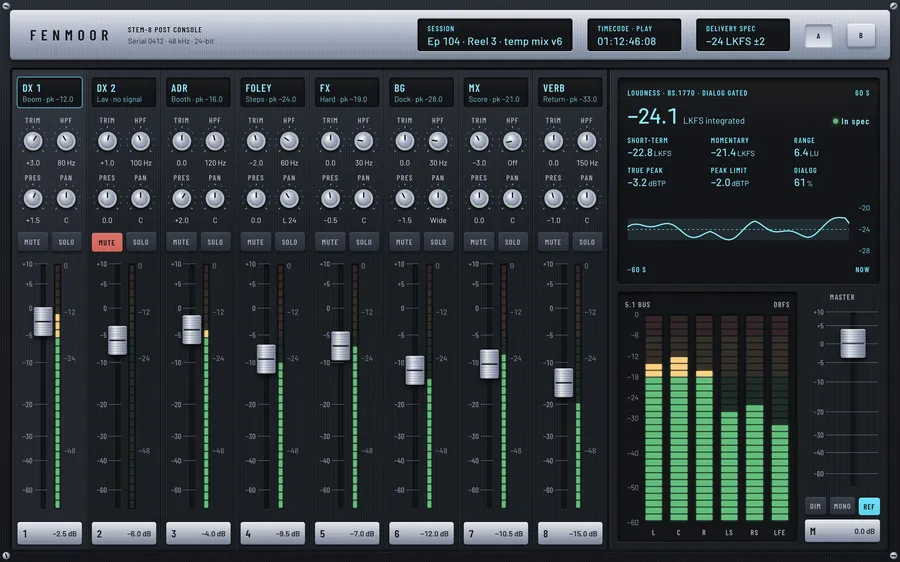Click the MASTER fader handle
The image size is (900, 562).
853,343
